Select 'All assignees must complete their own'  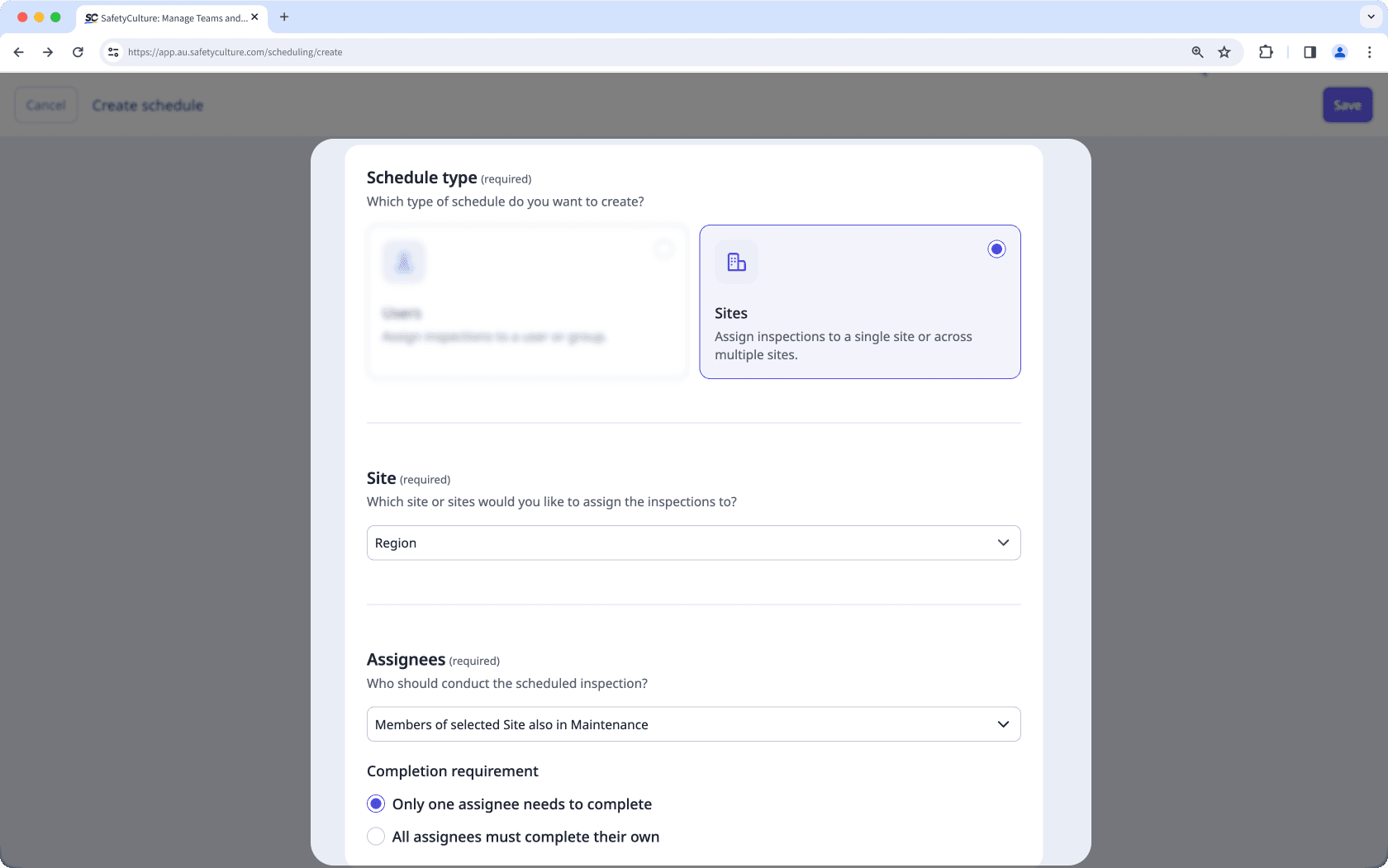(376, 836)
